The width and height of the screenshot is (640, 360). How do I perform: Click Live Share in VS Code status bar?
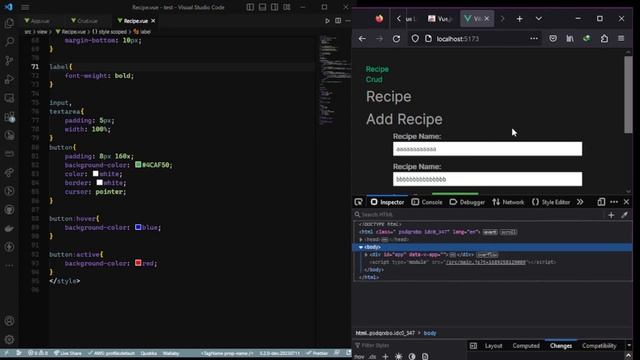coord(68,353)
